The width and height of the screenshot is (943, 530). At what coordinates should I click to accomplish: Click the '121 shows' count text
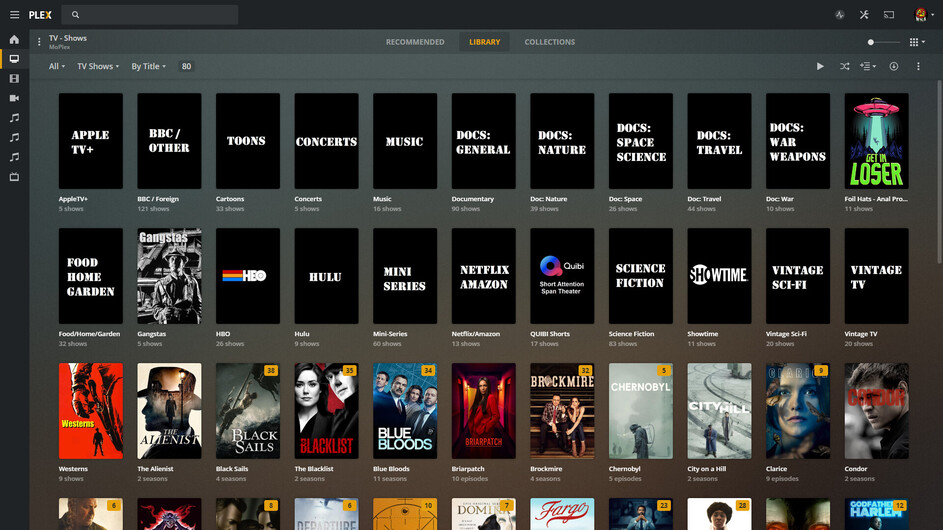tap(153, 209)
